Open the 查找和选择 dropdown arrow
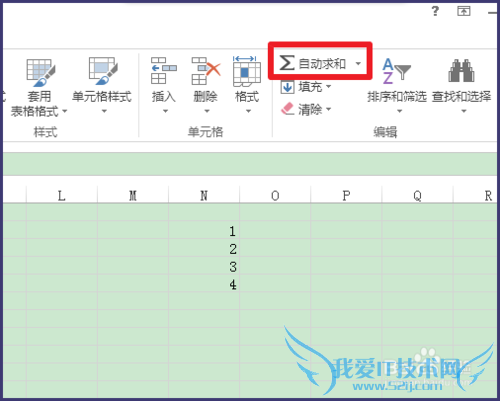The height and width of the screenshot is (401, 500). pos(464,111)
